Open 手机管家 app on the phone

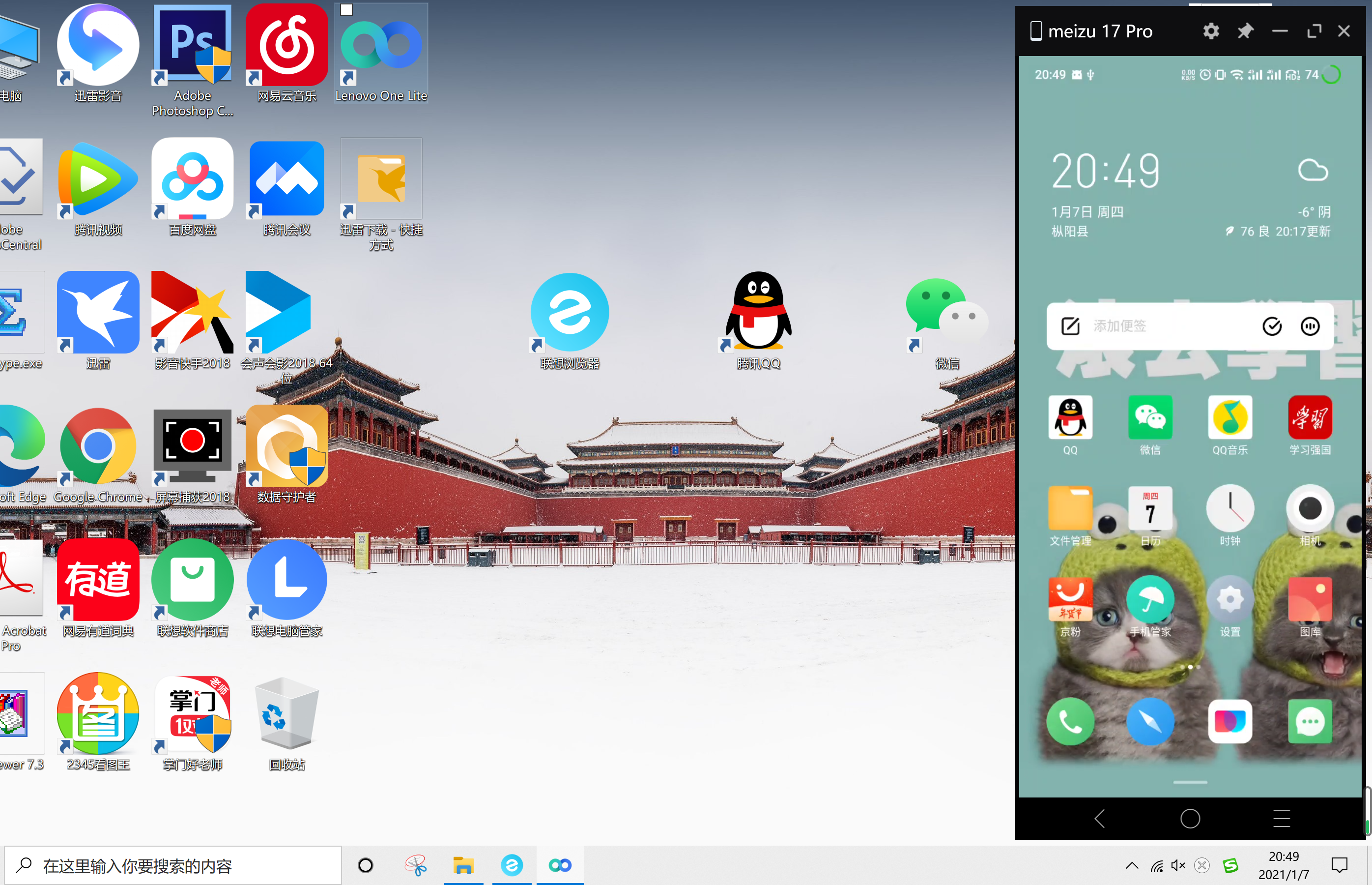(x=1150, y=607)
